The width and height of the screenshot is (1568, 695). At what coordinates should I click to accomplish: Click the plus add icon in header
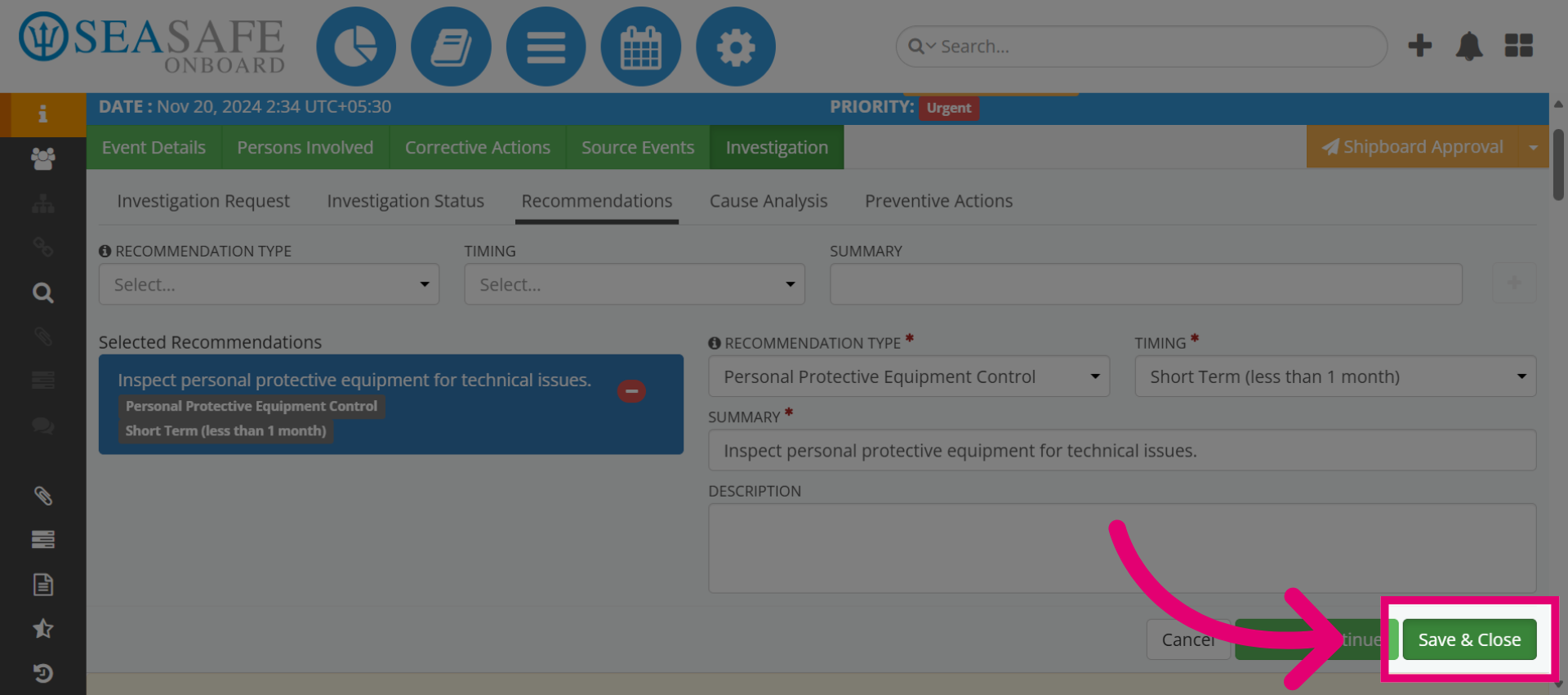click(x=1419, y=46)
